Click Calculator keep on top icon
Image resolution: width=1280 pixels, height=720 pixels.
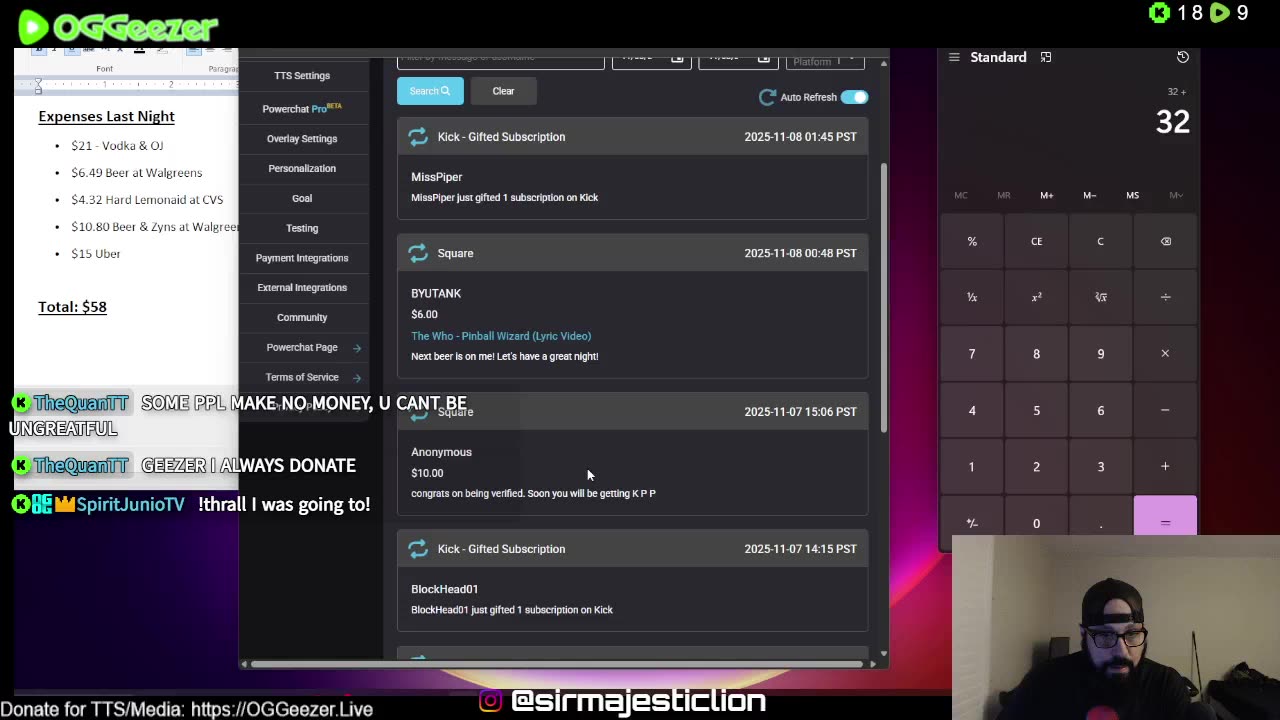1046,57
